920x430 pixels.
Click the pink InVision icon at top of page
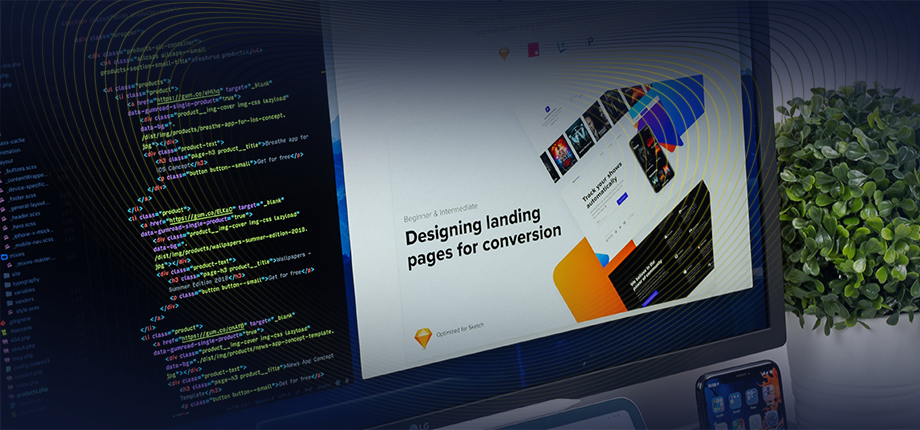pyautogui.click(x=533, y=49)
